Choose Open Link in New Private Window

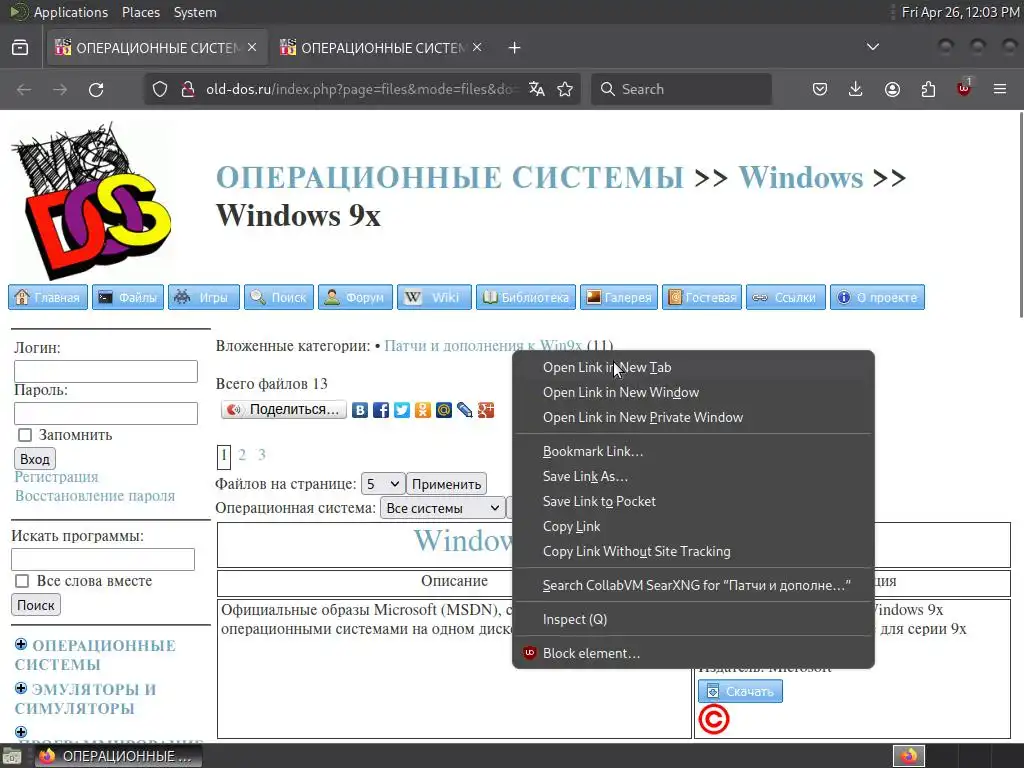[694, 417]
